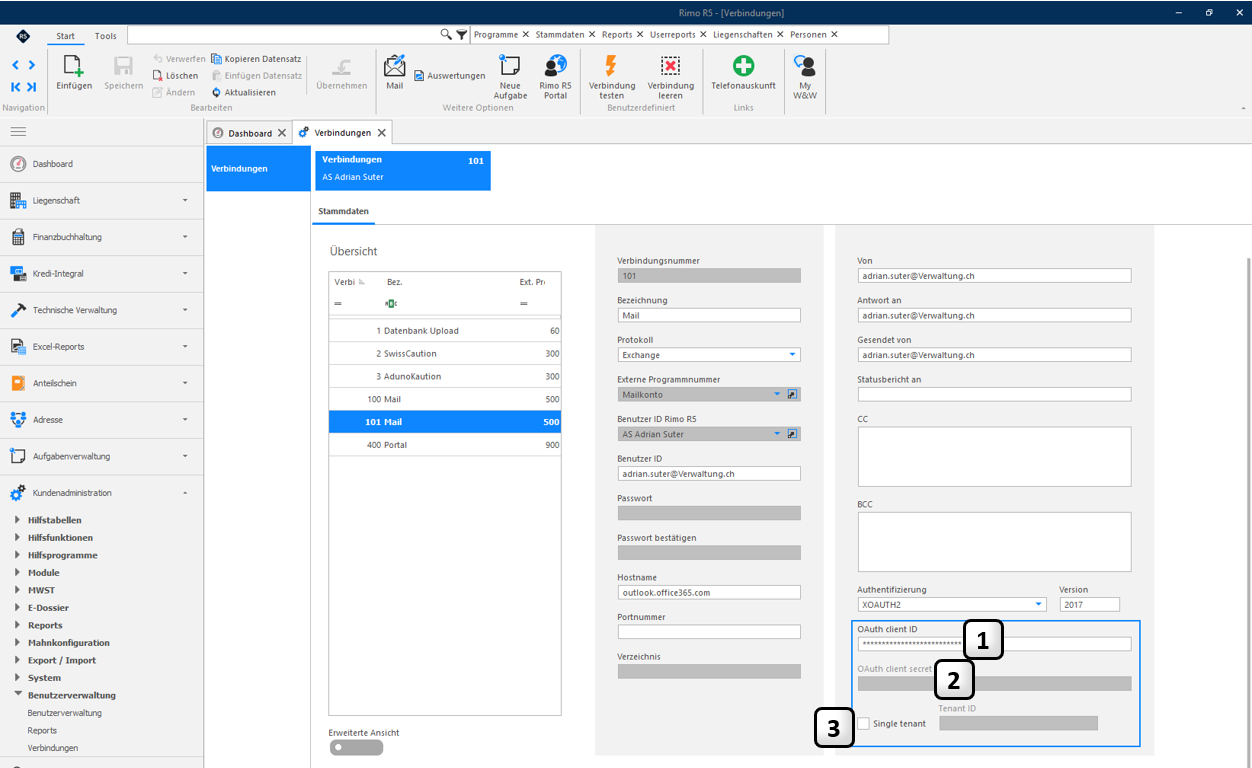
Task: Click the OAuth client ID field
Action: point(994,644)
